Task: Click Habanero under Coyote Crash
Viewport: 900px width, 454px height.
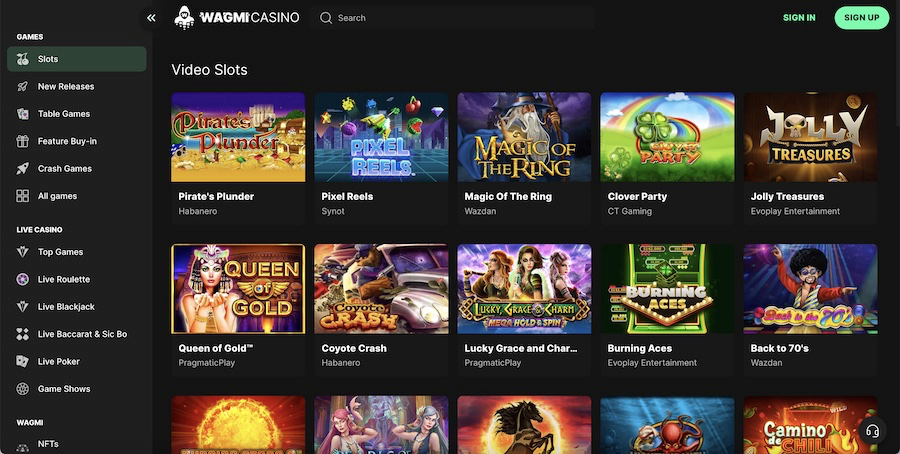Action: 341,363
